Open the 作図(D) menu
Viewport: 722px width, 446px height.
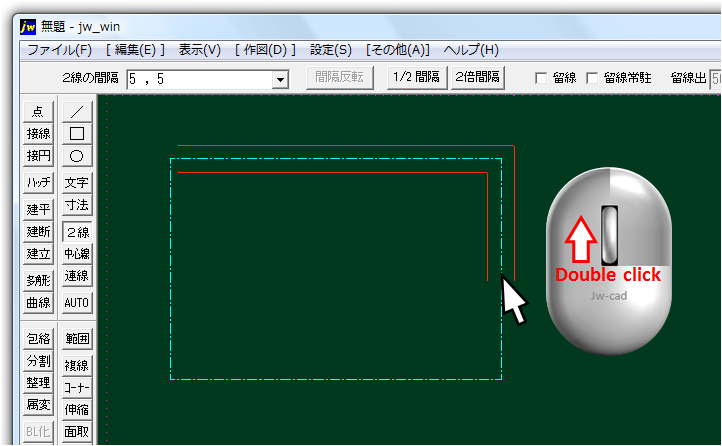(x=266, y=49)
